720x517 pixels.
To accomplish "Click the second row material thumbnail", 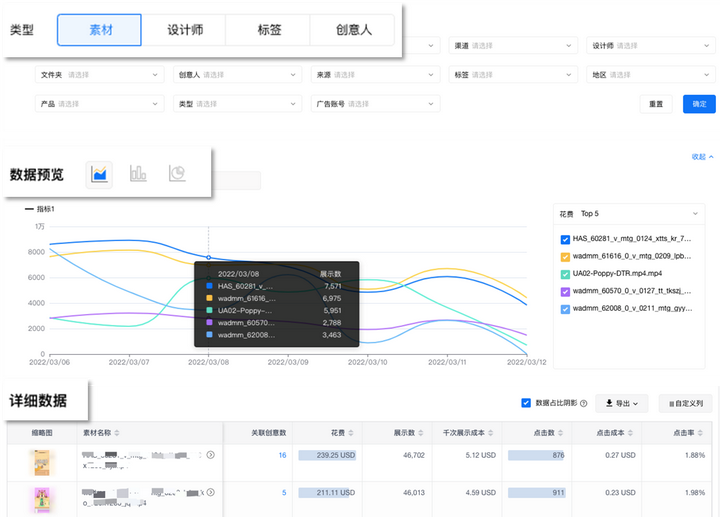I will point(42,500).
